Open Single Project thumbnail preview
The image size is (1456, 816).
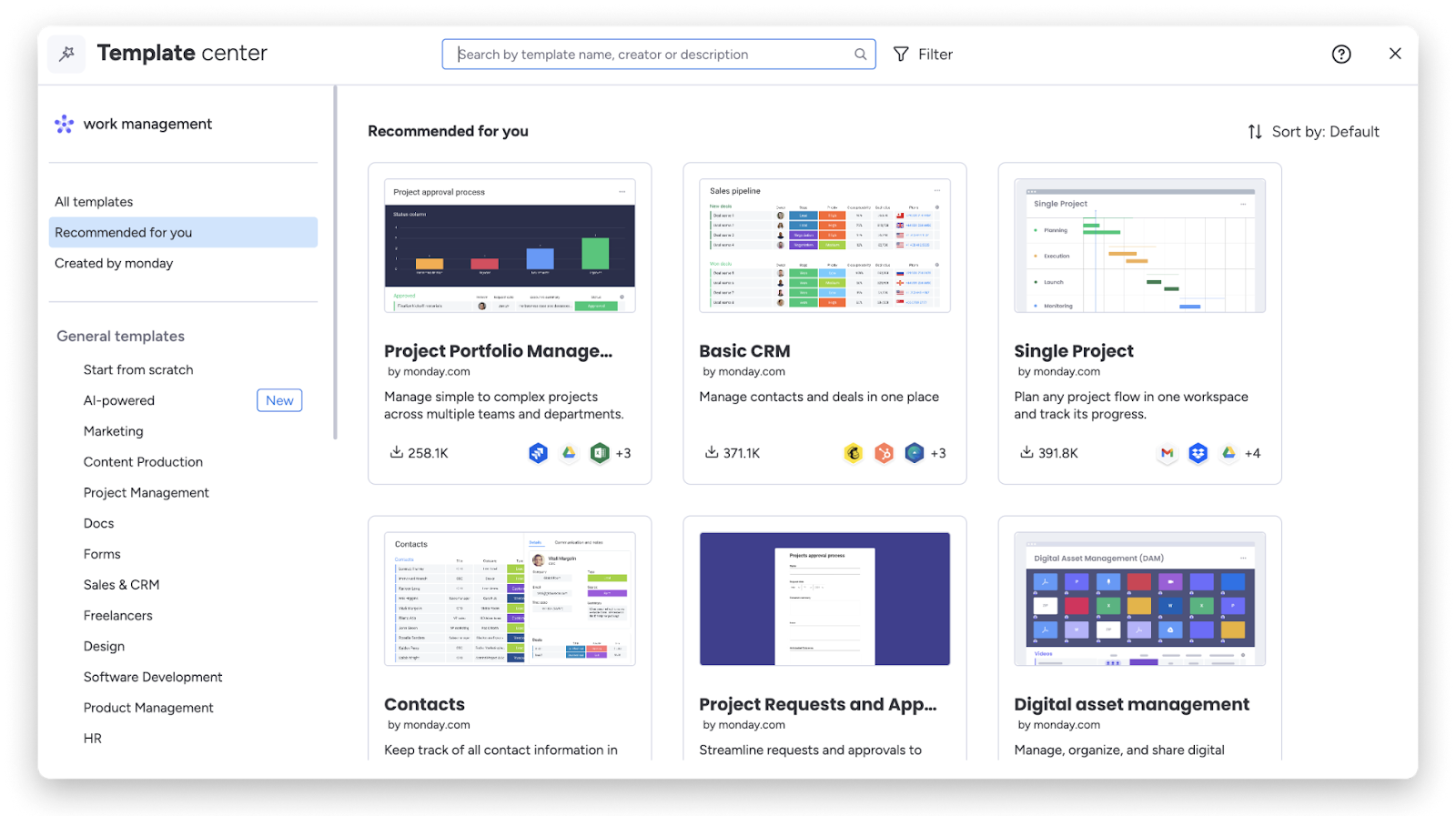(x=1139, y=246)
